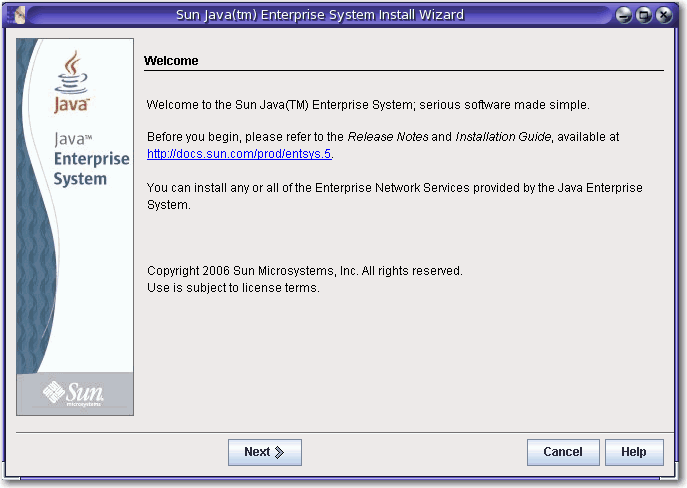This screenshot has height=488, width=687.
Task: Click 'Java Enterprise System' sidebar text
Action: [92, 159]
